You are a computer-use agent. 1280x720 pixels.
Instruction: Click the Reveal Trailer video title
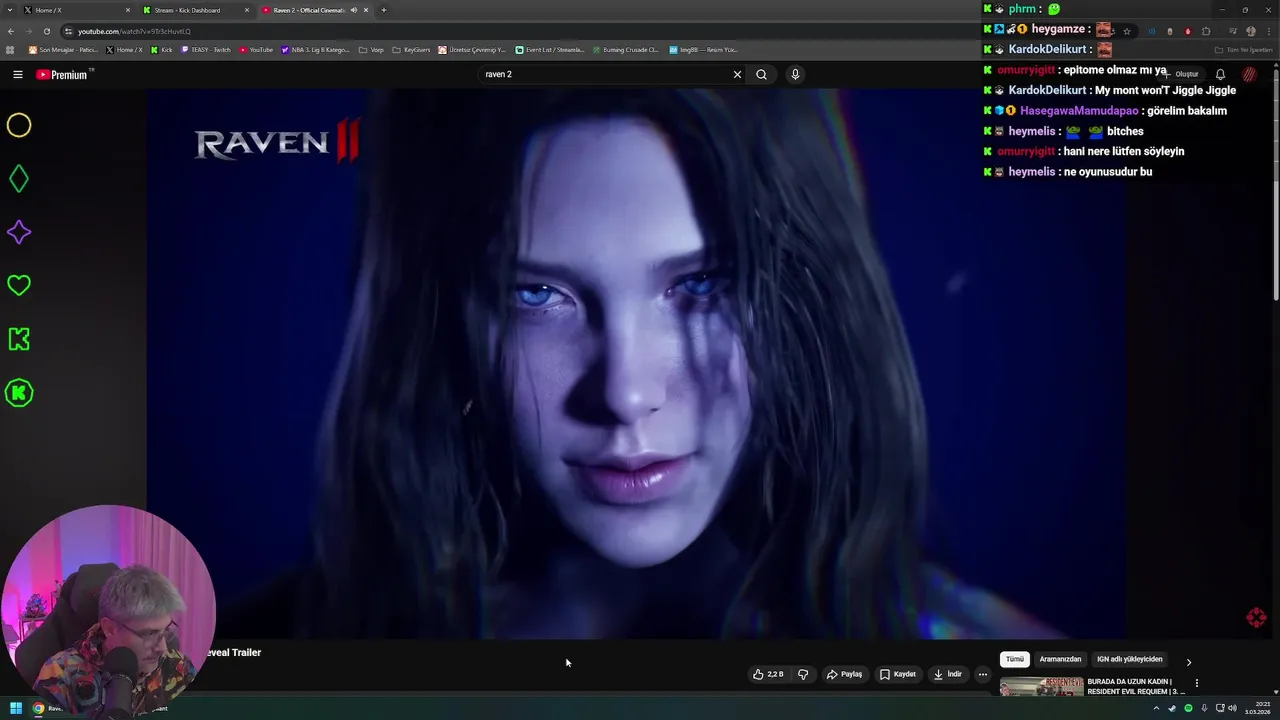pyautogui.click(x=232, y=652)
